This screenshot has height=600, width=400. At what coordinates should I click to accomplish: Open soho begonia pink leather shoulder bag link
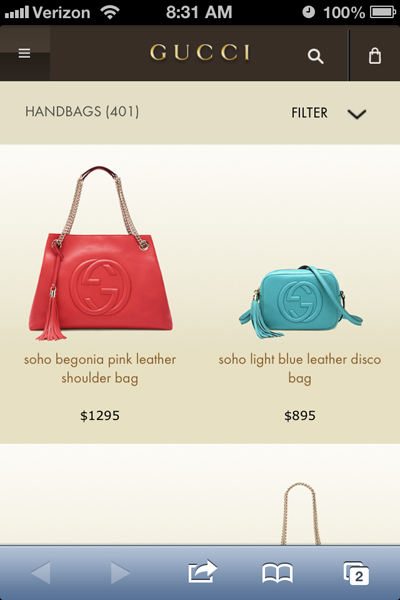click(x=100, y=368)
